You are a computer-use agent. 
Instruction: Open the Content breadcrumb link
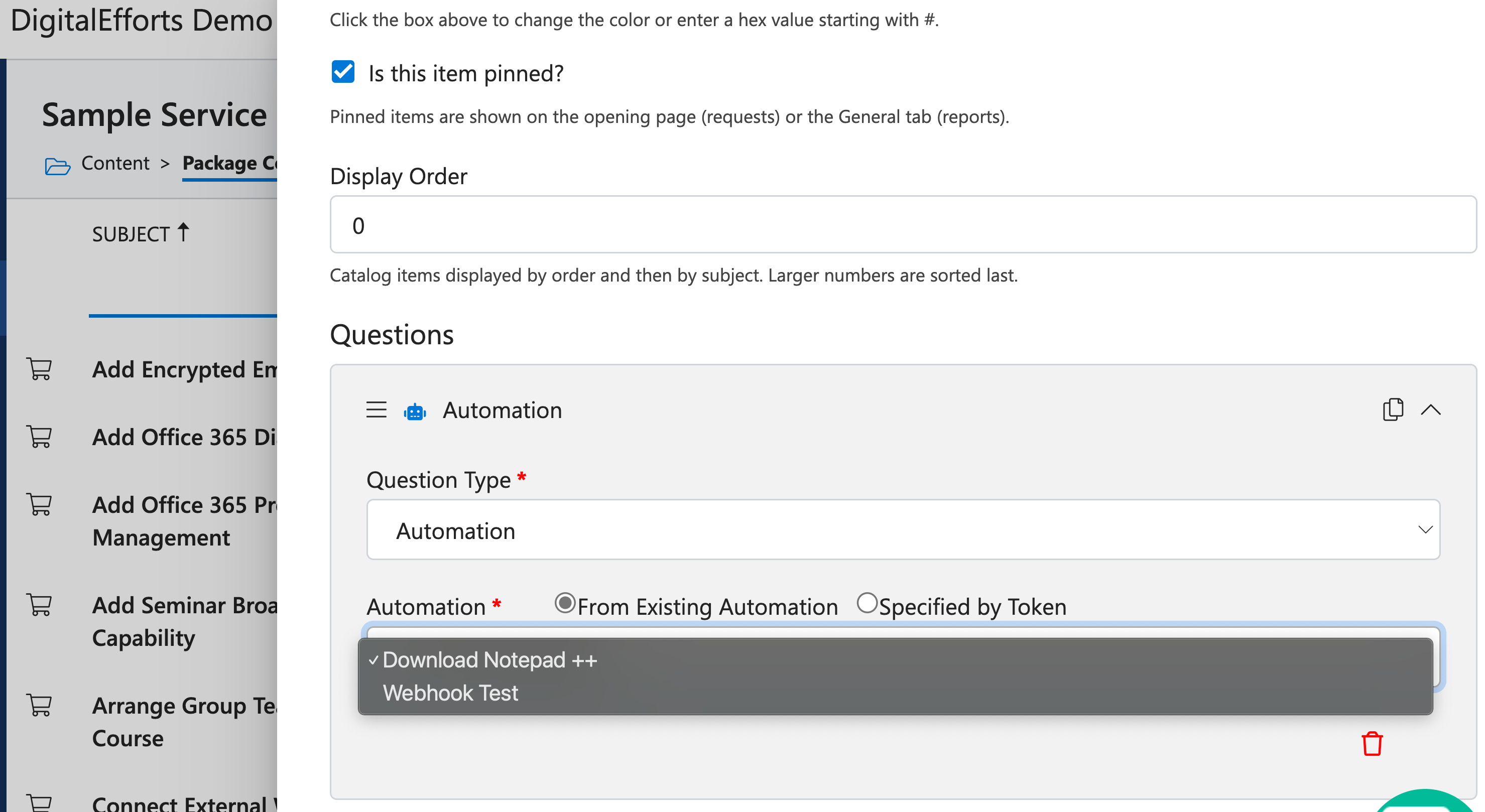click(x=115, y=163)
